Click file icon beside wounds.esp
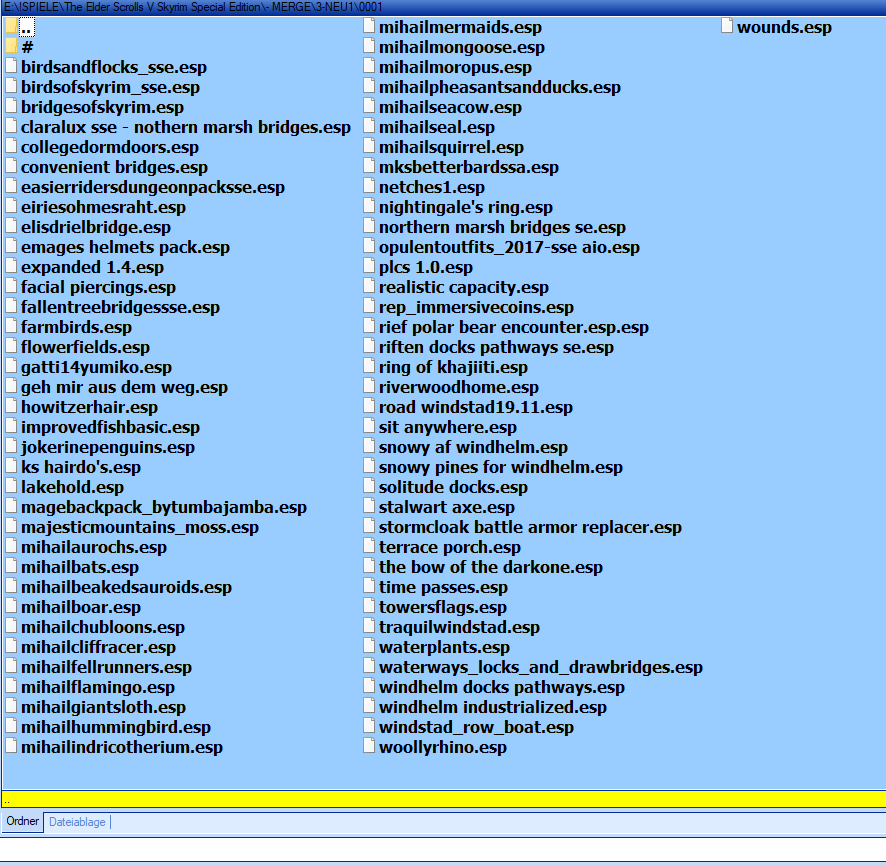 [x=727, y=26]
